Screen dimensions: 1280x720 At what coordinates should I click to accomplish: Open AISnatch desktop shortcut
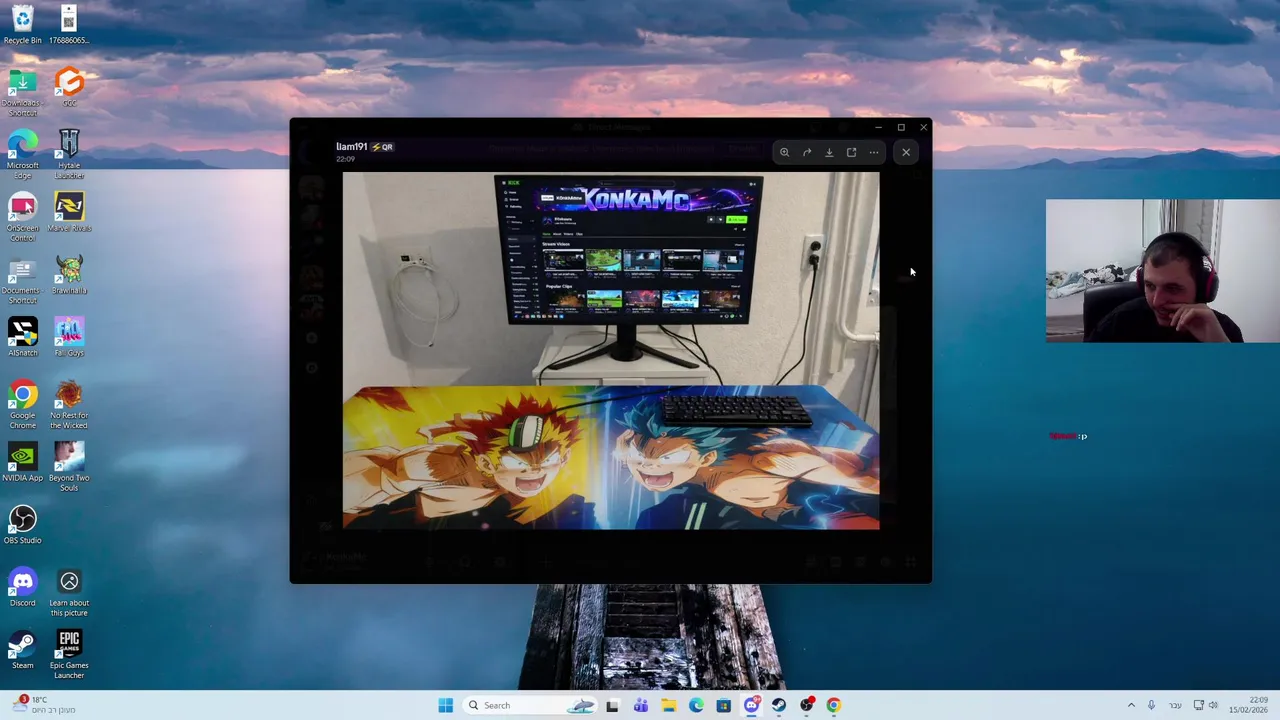click(x=22, y=337)
